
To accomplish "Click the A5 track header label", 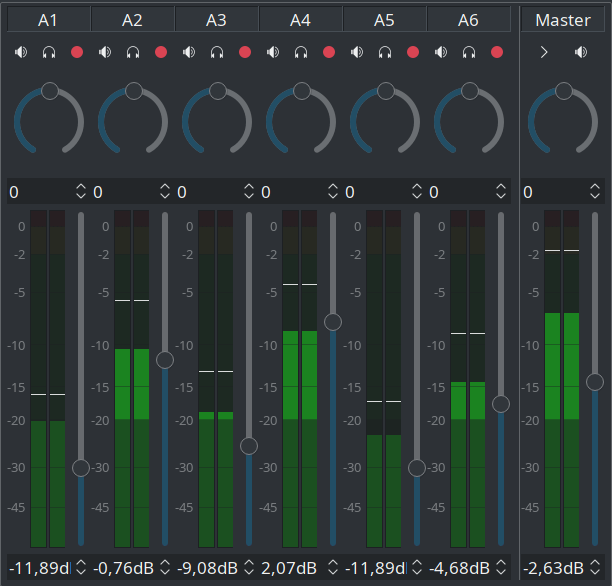I will [384, 20].
